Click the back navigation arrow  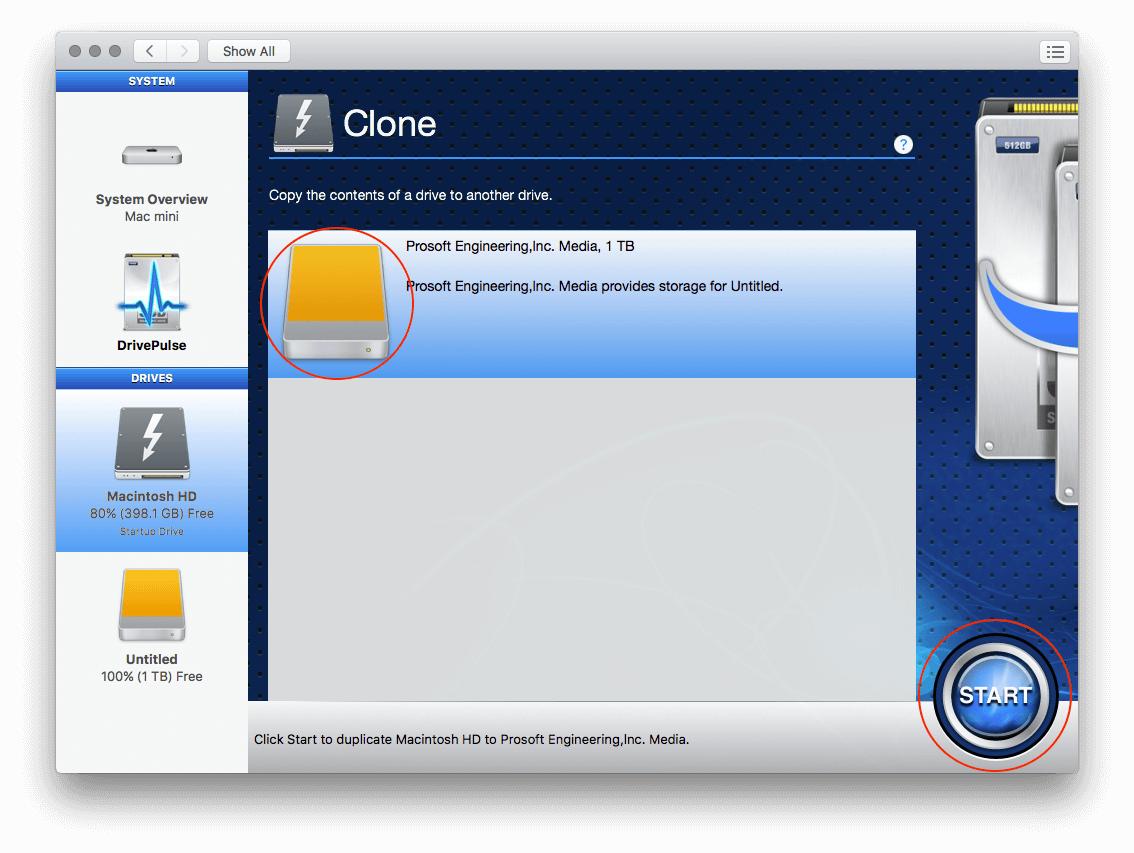pos(149,51)
